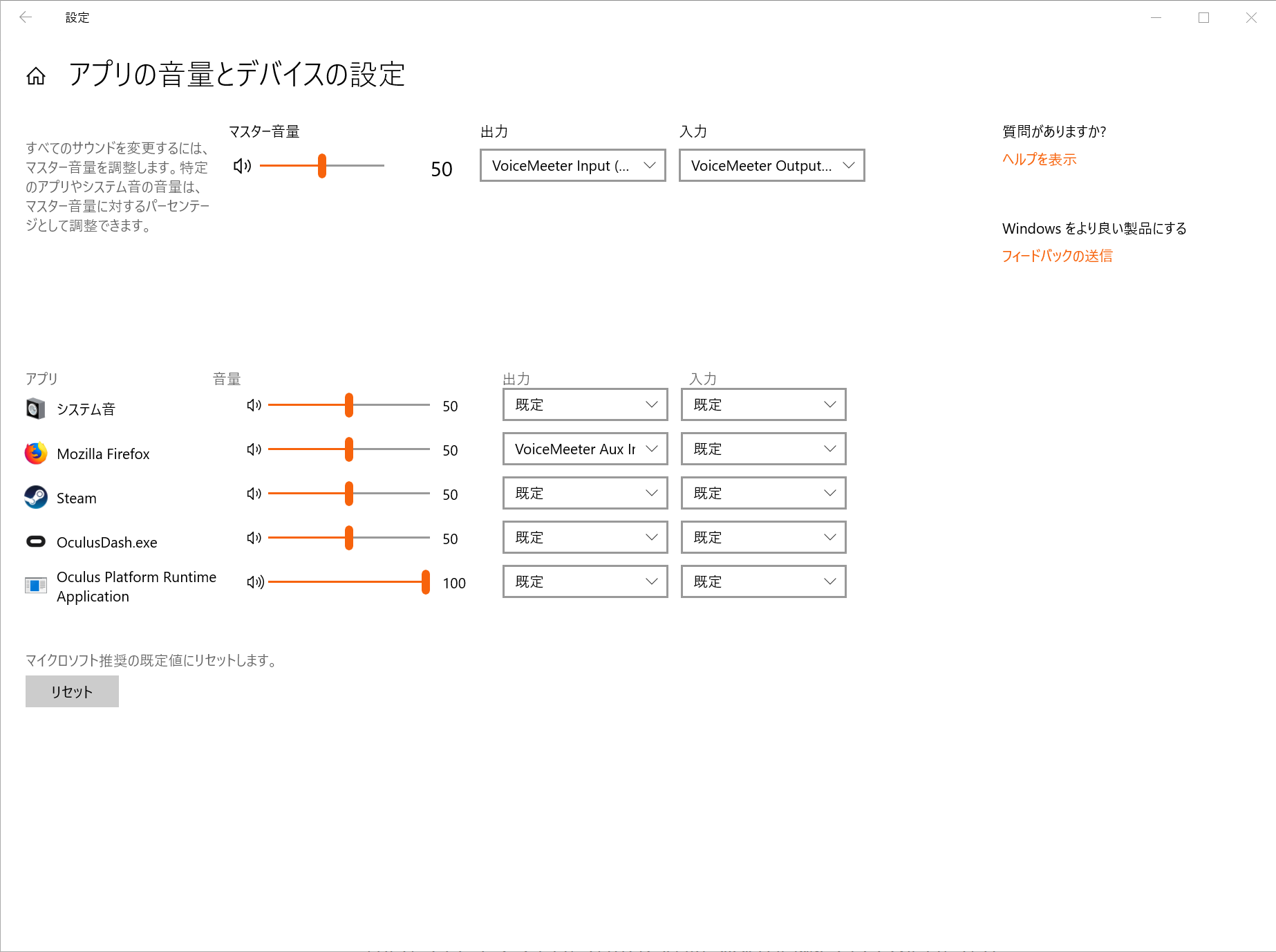Image resolution: width=1276 pixels, height=952 pixels.
Task: Click the Steam volume slider handle
Action: [349, 494]
